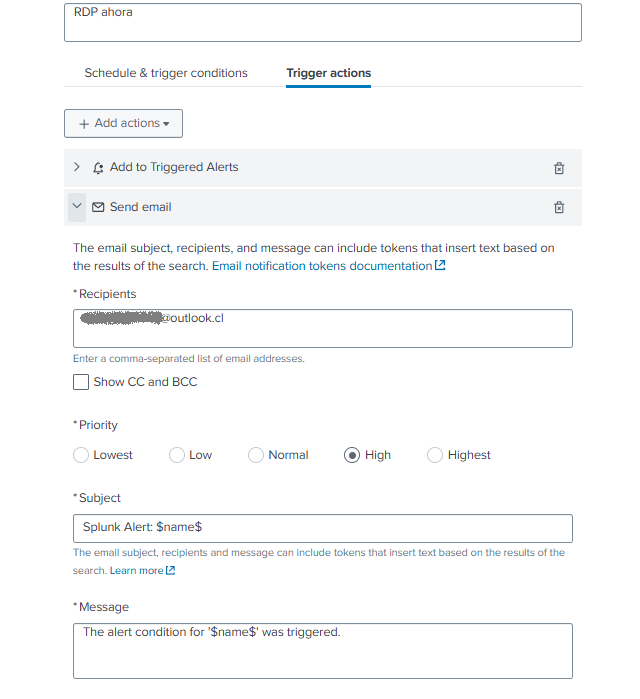This screenshot has height=699, width=640.
Task: Select Lowest priority radio button
Action: point(81,455)
